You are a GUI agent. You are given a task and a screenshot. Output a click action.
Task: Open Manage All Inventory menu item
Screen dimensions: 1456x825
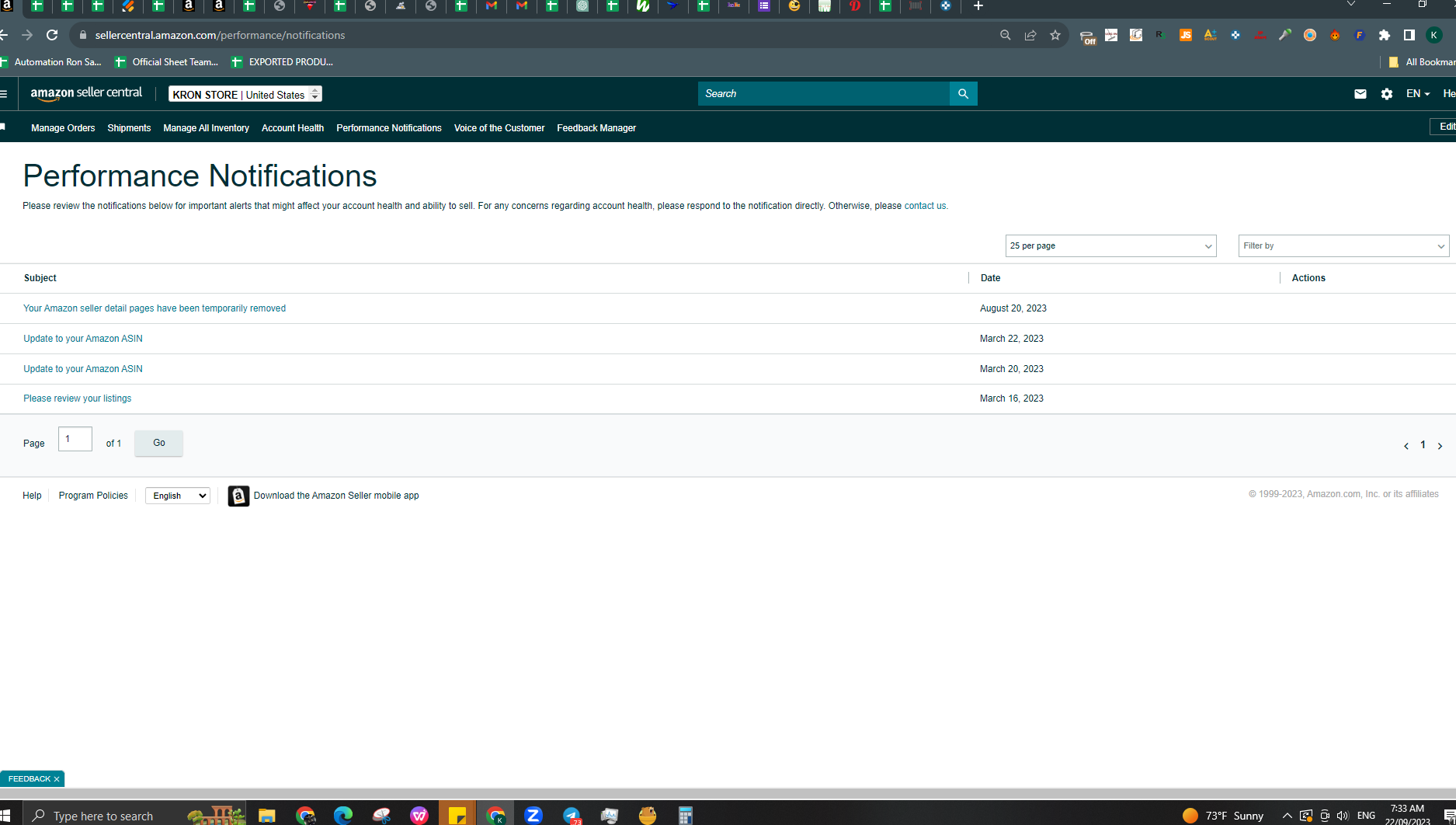[x=206, y=128]
